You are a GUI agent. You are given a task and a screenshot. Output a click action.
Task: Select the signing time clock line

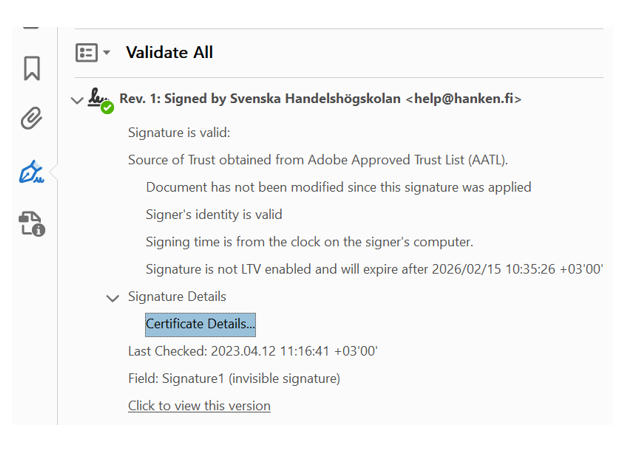click(x=309, y=242)
